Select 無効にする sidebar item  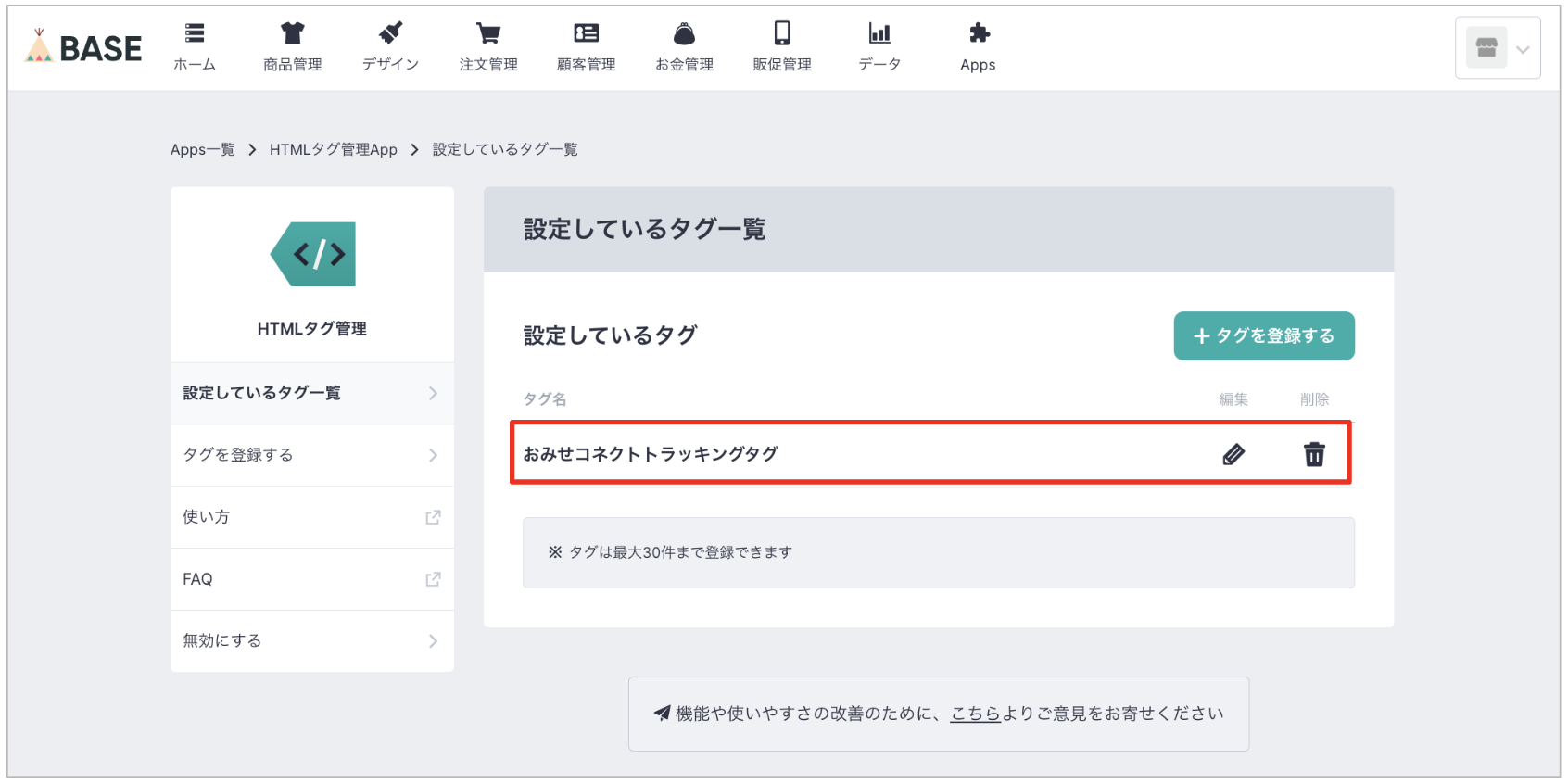312,641
